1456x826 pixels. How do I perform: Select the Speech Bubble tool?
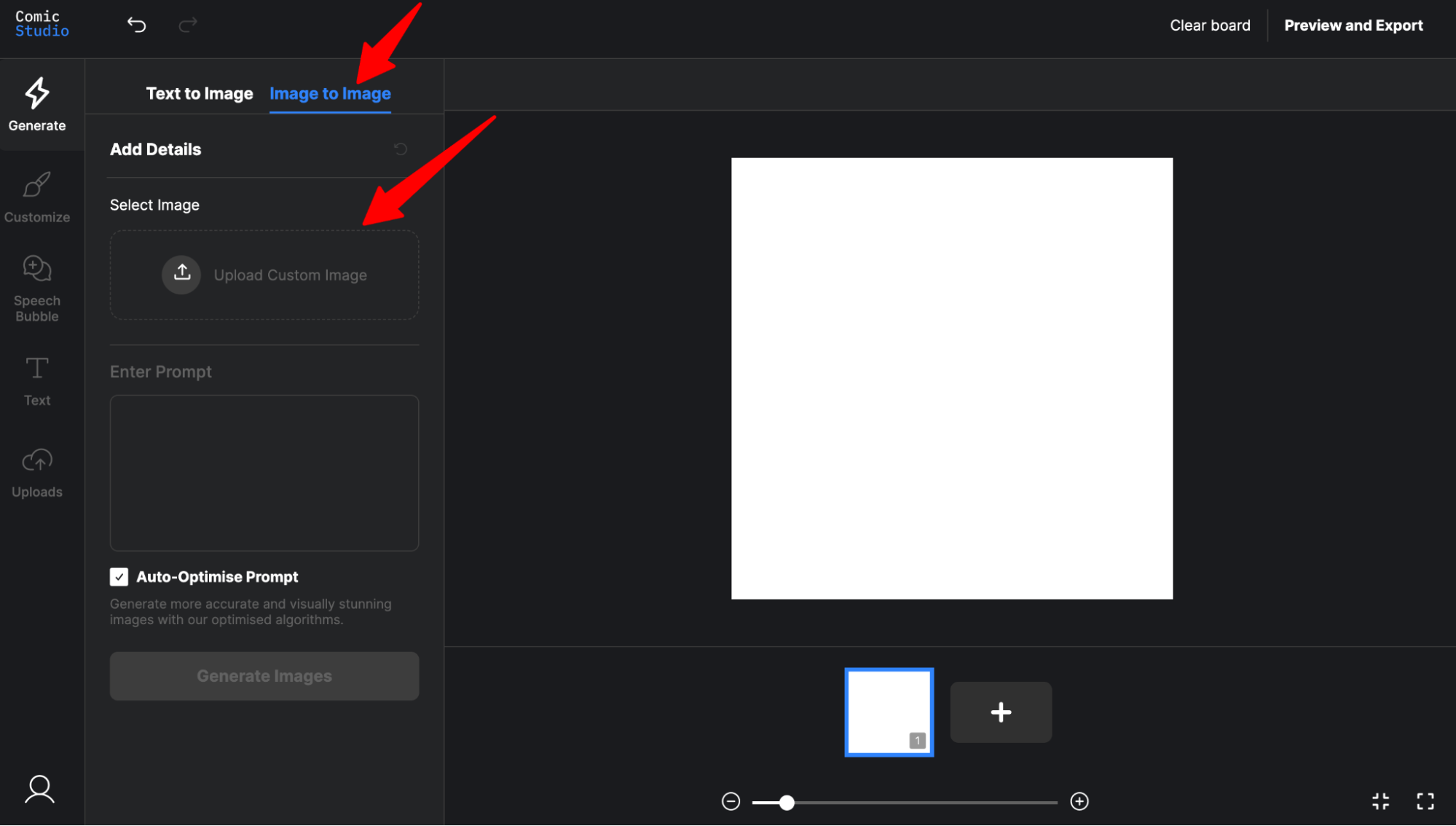37,288
